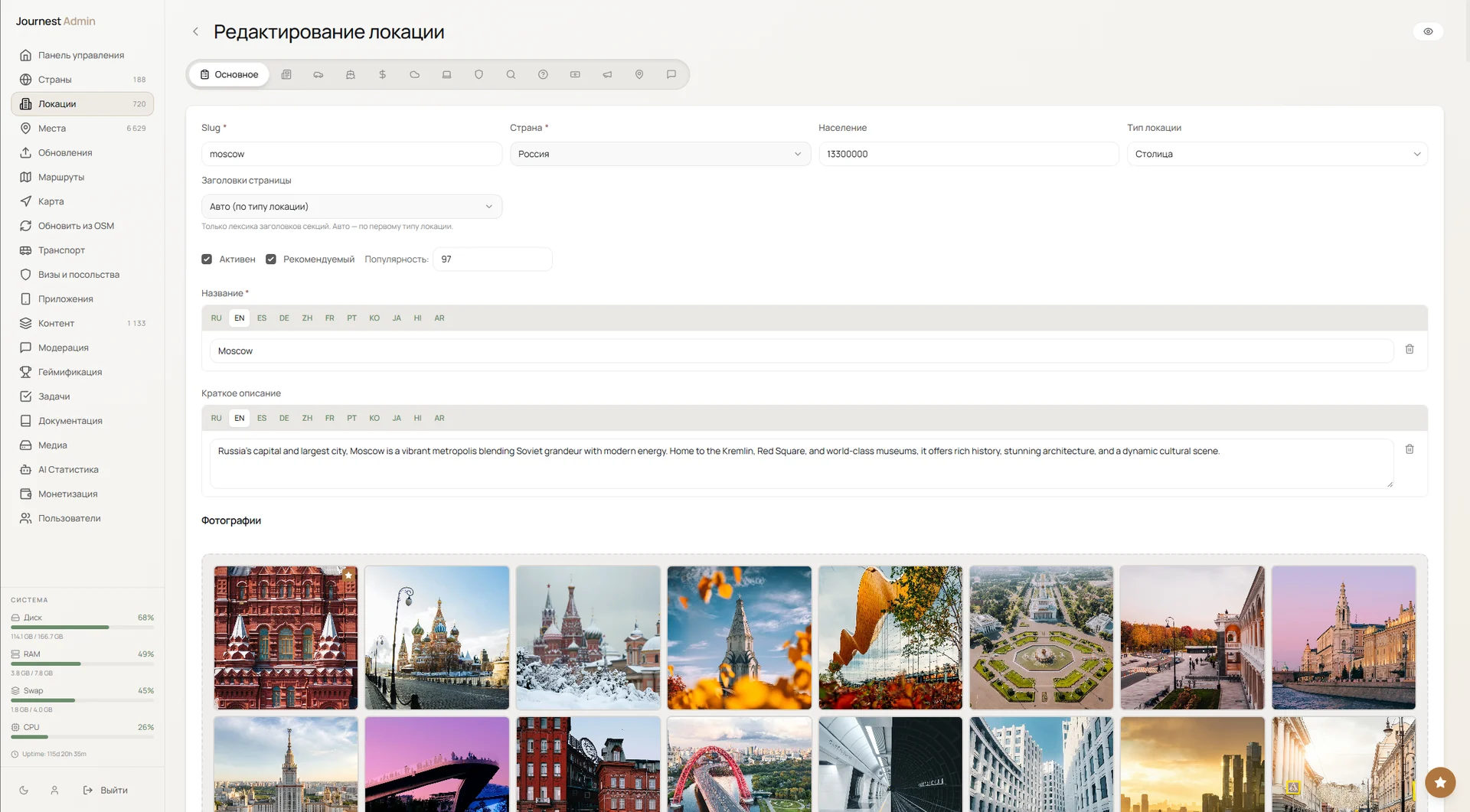The image size is (1470, 812).
Task: Switch name language to DE
Action: tap(284, 318)
